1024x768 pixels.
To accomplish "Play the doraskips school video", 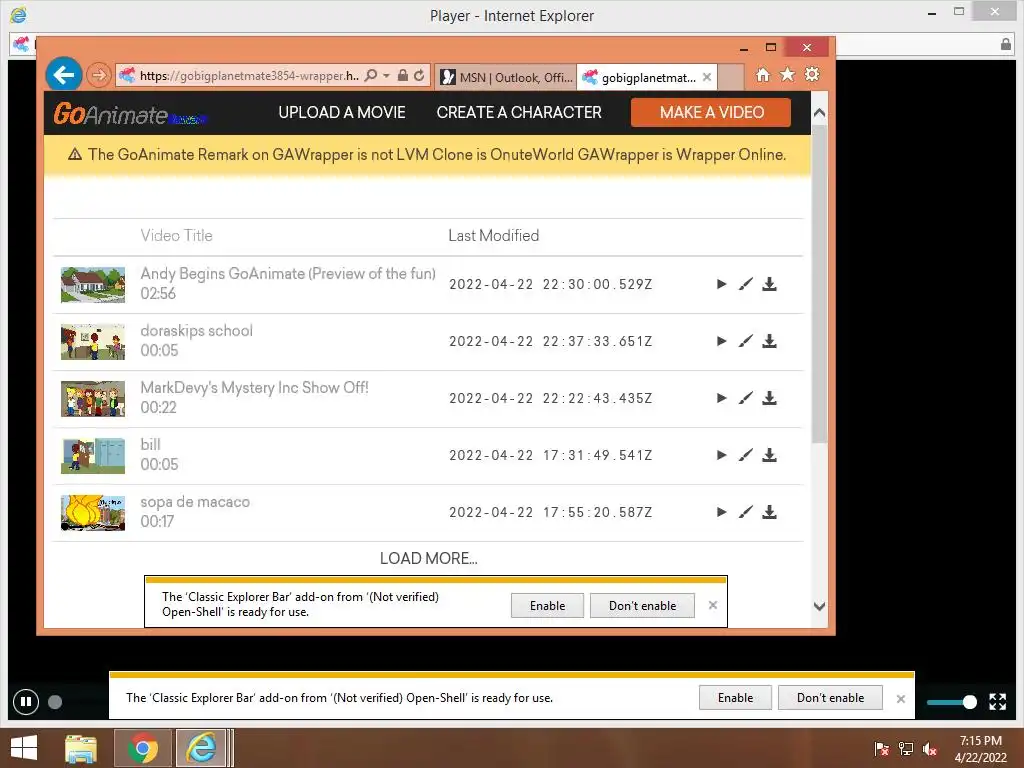I will click(x=722, y=341).
